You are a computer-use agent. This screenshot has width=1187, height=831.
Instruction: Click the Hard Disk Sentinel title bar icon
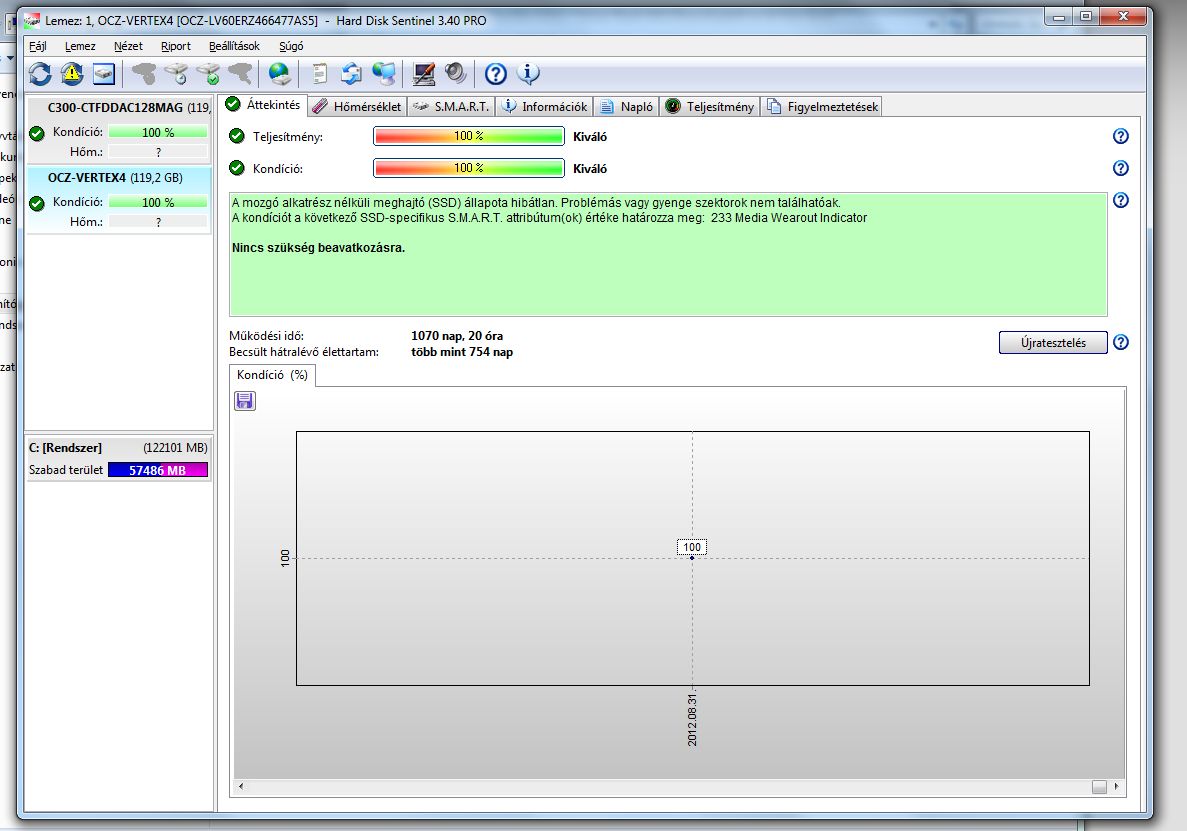click(32, 20)
